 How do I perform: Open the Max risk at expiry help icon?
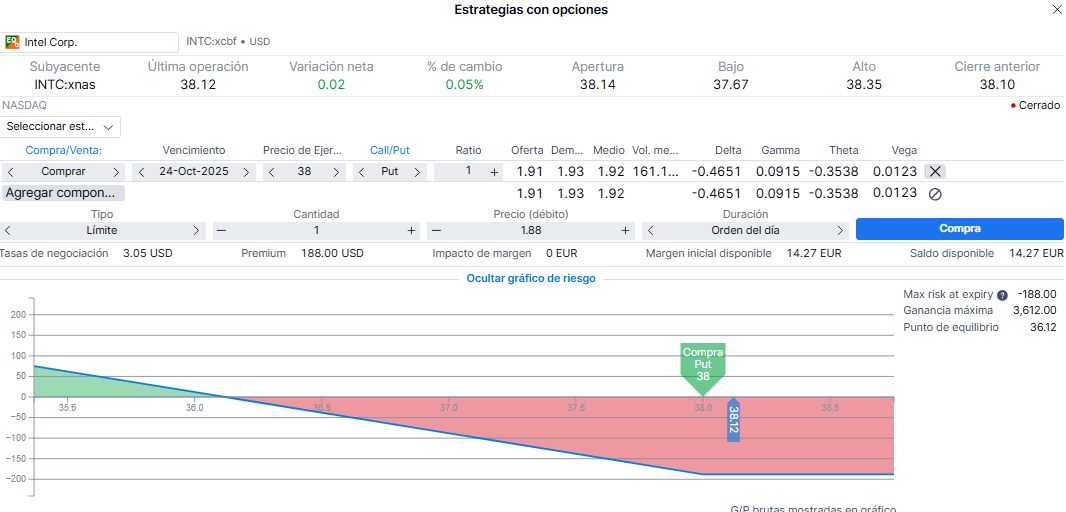click(1002, 295)
